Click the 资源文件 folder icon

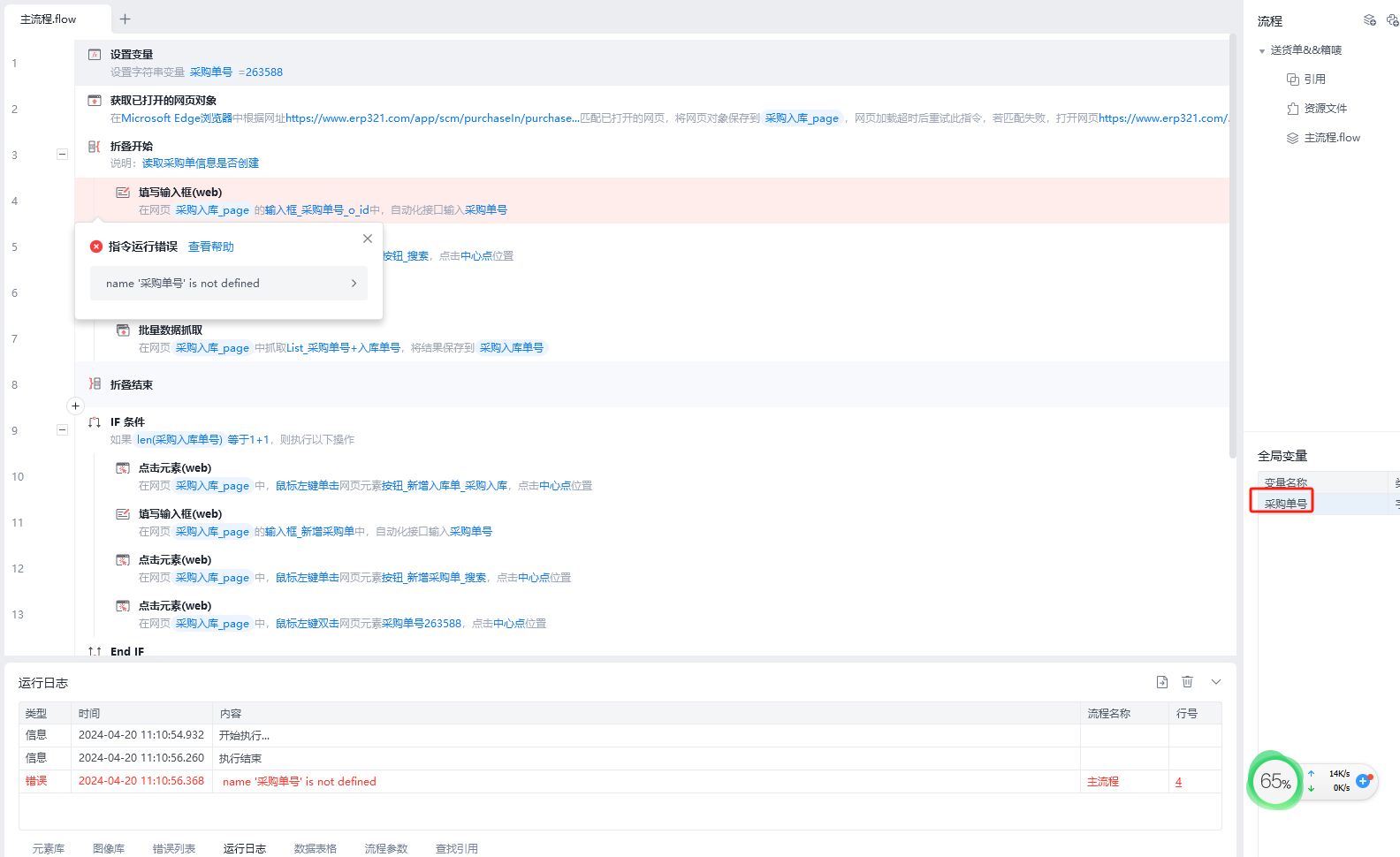coord(1292,109)
